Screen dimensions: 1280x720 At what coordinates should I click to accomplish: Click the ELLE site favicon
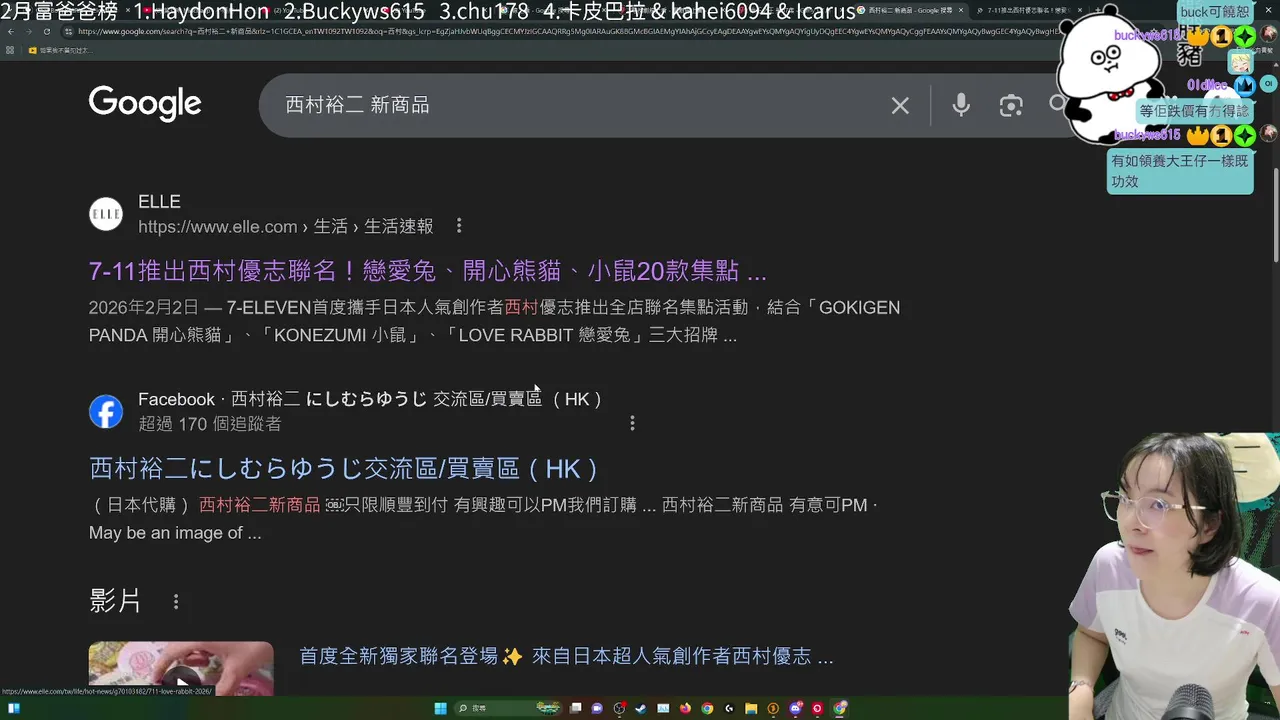106,214
